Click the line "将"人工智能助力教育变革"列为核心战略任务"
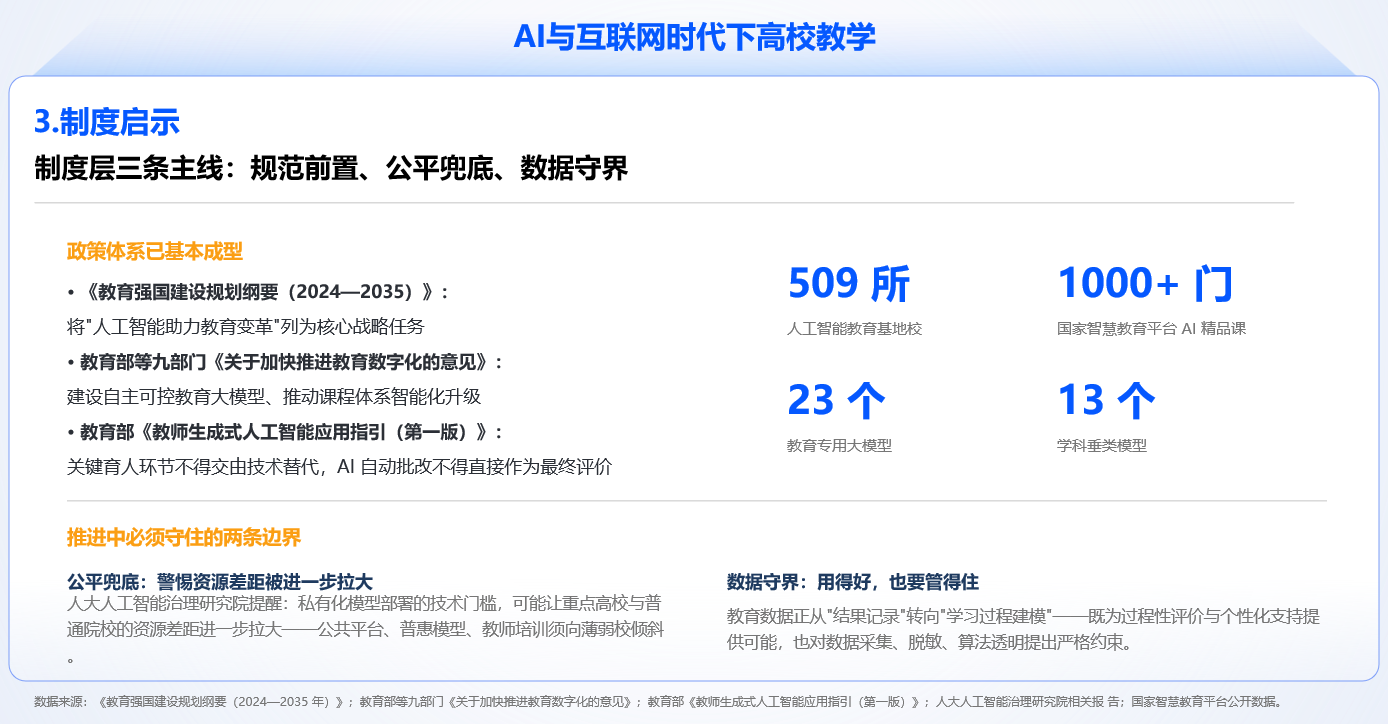Image resolution: width=1388 pixels, height=724 pixels. [246, 326]
